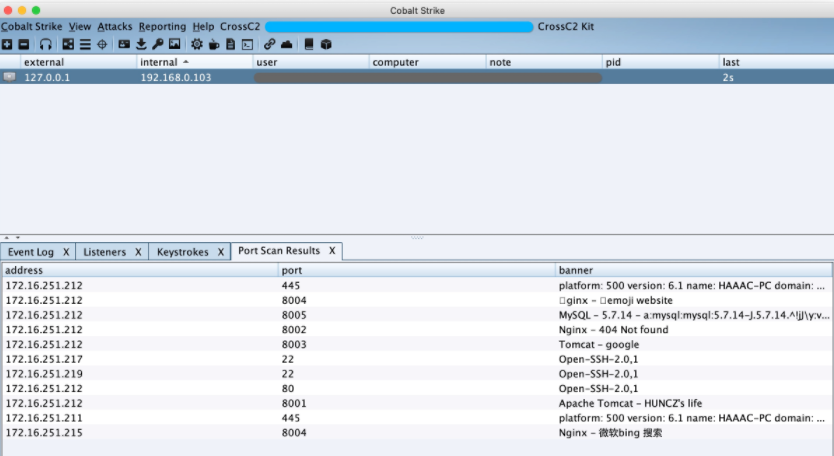
Task: Select the 172.16.251.219 port 22 row
Action: 417,374
